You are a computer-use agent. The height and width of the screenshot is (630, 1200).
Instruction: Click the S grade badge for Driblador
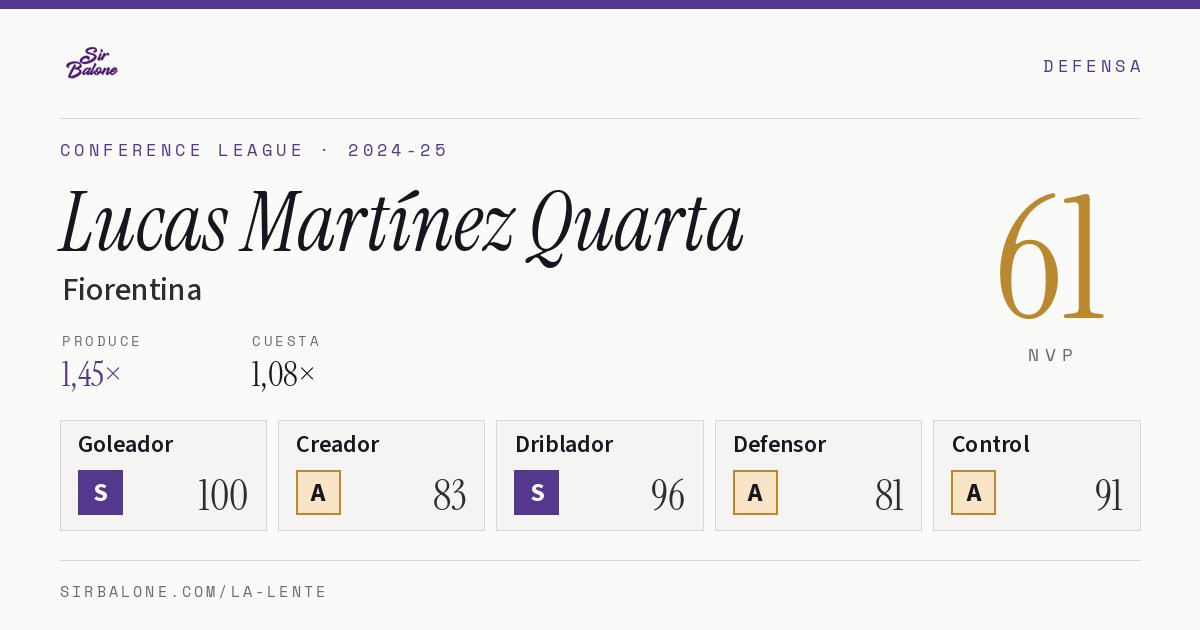pos(536,492)
